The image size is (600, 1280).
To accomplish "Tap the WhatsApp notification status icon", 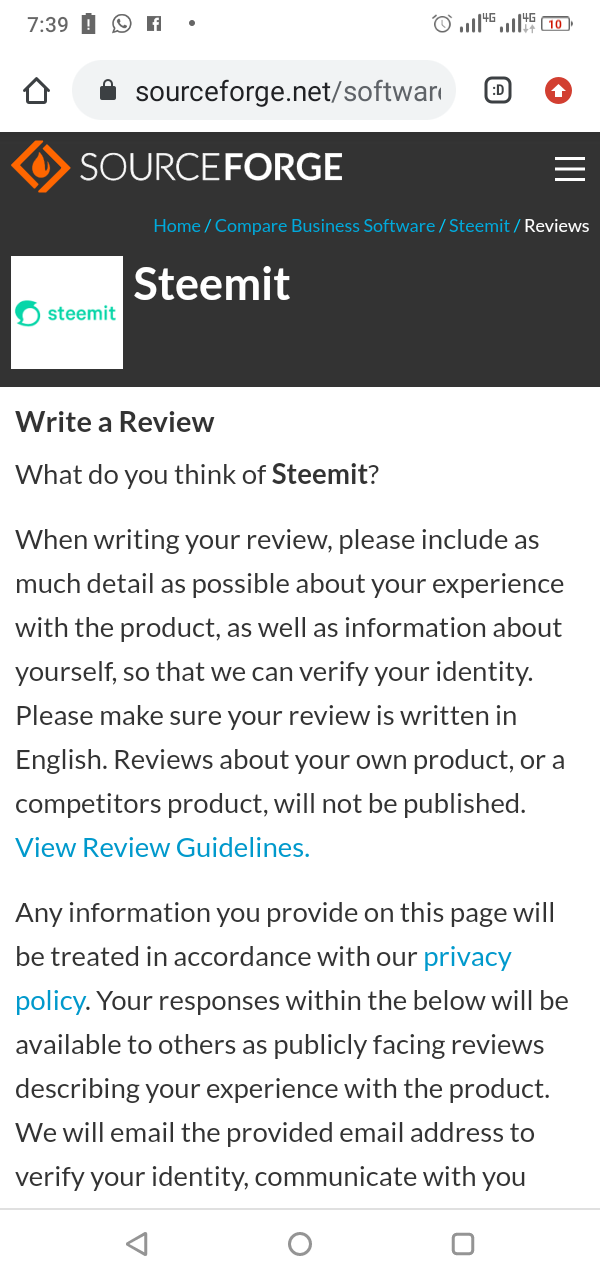I will [x=122, y=24].
